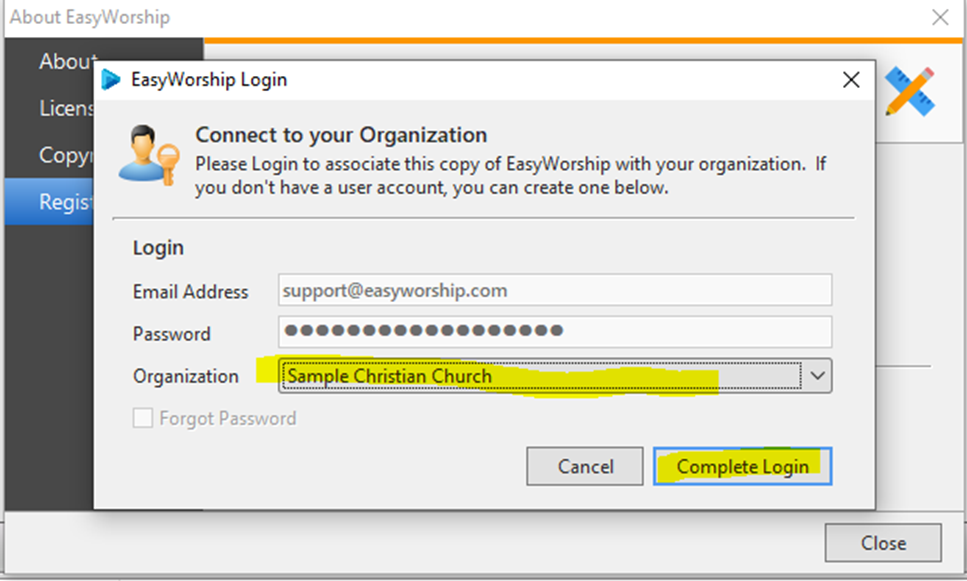Click the Close button at bottom
The height and width of the screenshot is (581, 967).
coord(883,543)
